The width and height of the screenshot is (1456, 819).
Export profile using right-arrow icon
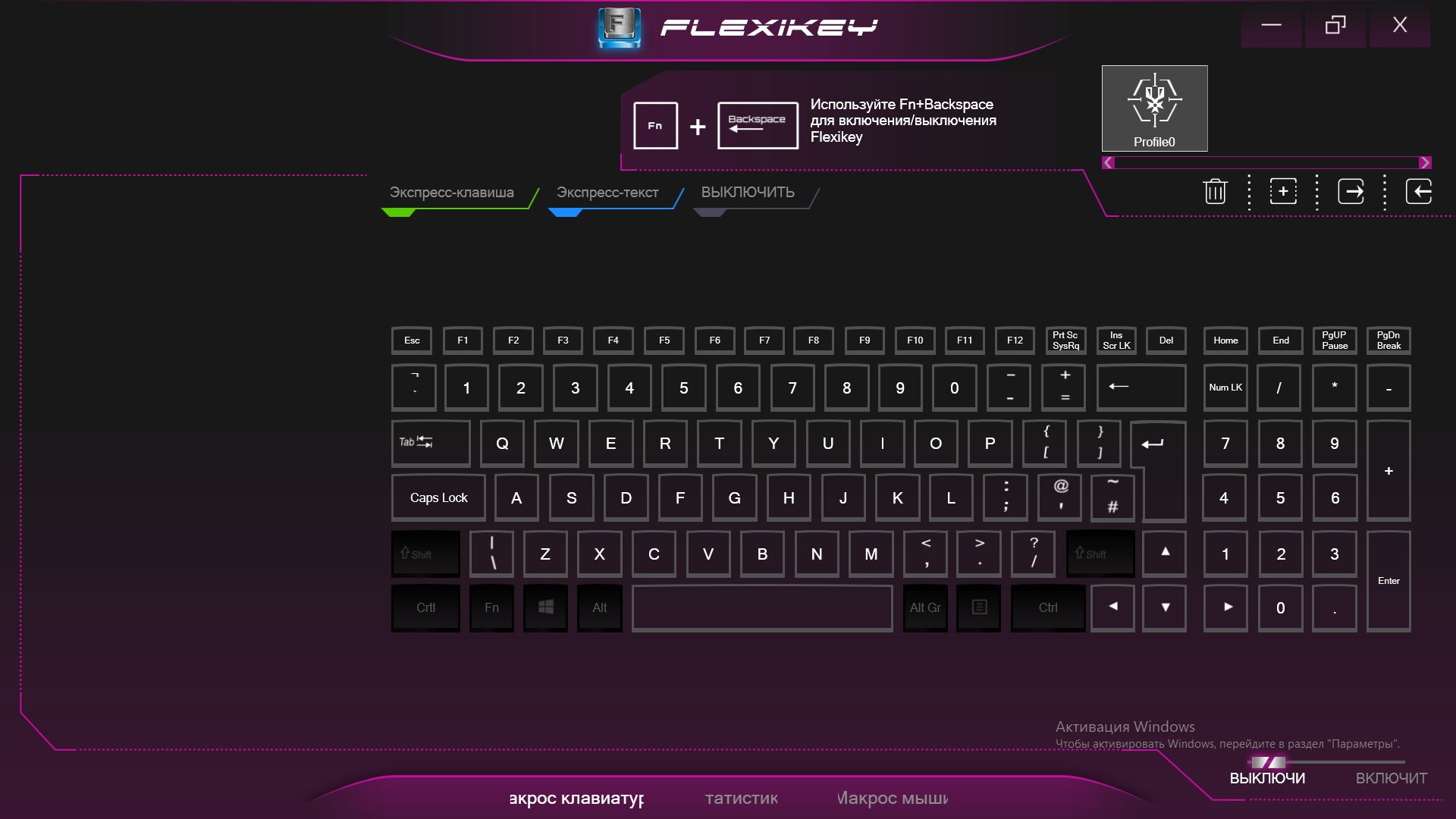tap(1351, 191)
